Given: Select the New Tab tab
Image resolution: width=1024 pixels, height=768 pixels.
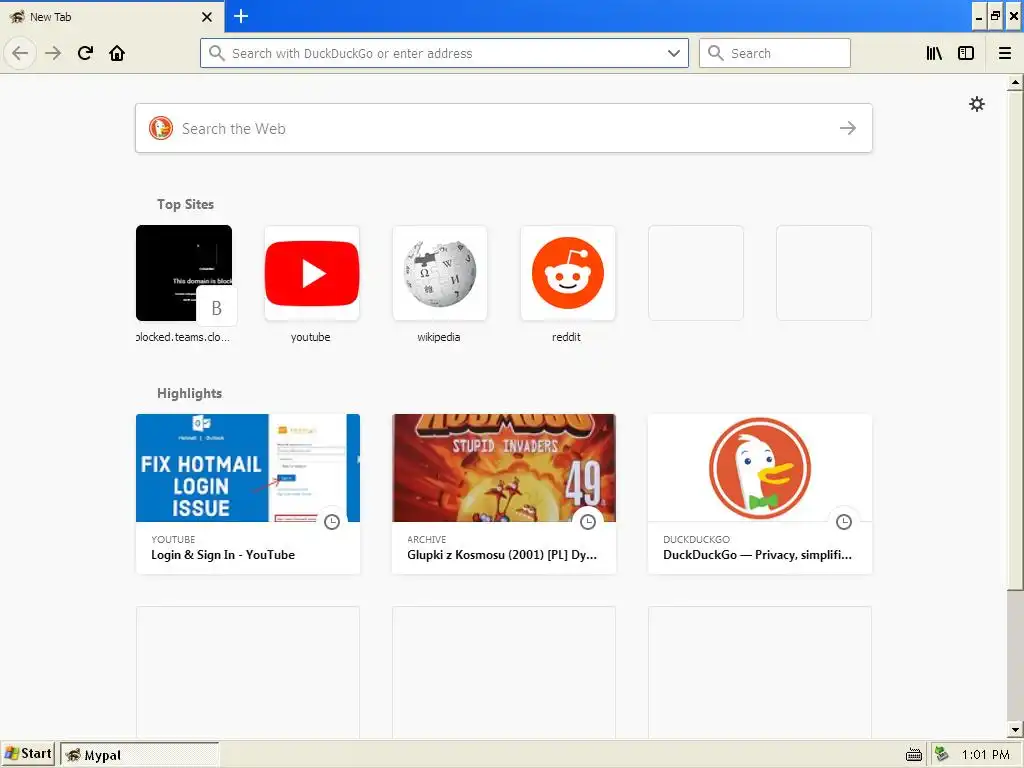Looking at the screenshot, I should click(112, 17).
